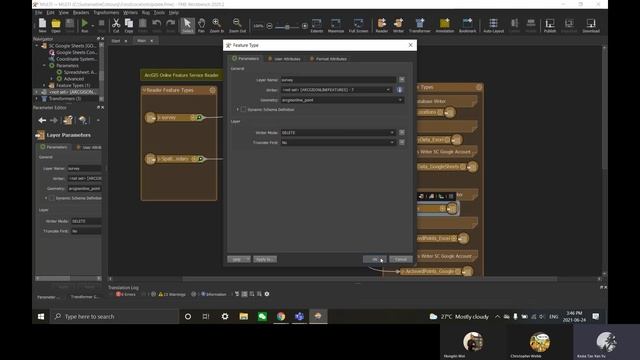Expand the Dynamic Schema Definition arrow in dialog
Screen dimensions: 640x360
click(x=238, y=109)
